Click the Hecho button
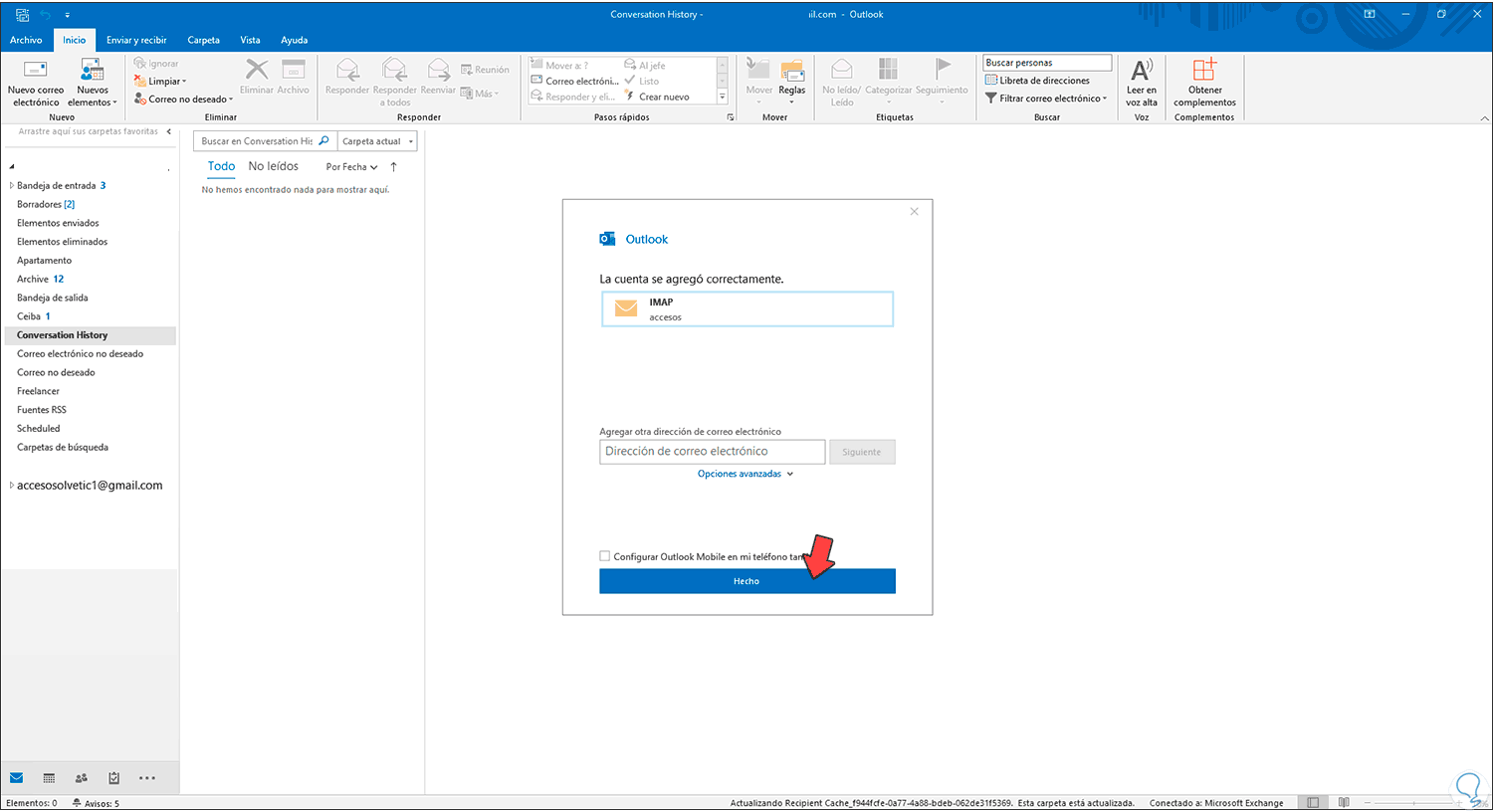 tap(747, 581)
